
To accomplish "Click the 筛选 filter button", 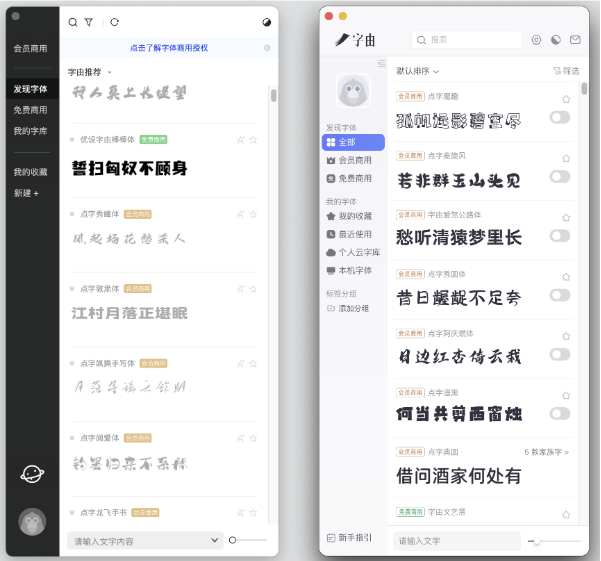I will [x=565, y=71].
